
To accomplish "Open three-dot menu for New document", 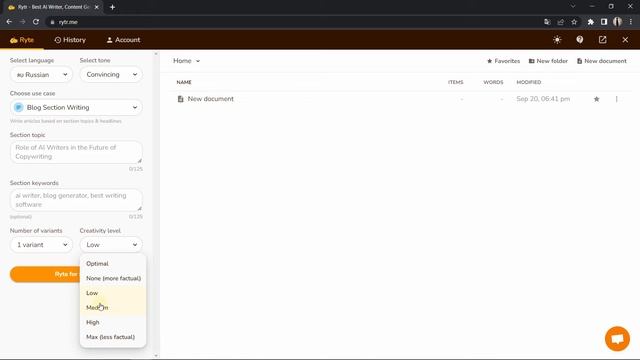I will click(616, 99).
